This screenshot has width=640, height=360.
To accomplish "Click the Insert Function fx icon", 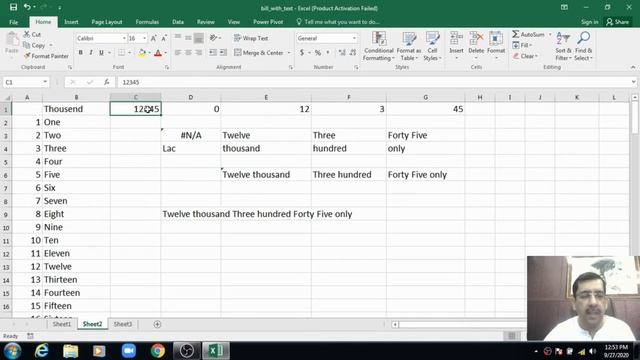I will (x=107, y=82).
